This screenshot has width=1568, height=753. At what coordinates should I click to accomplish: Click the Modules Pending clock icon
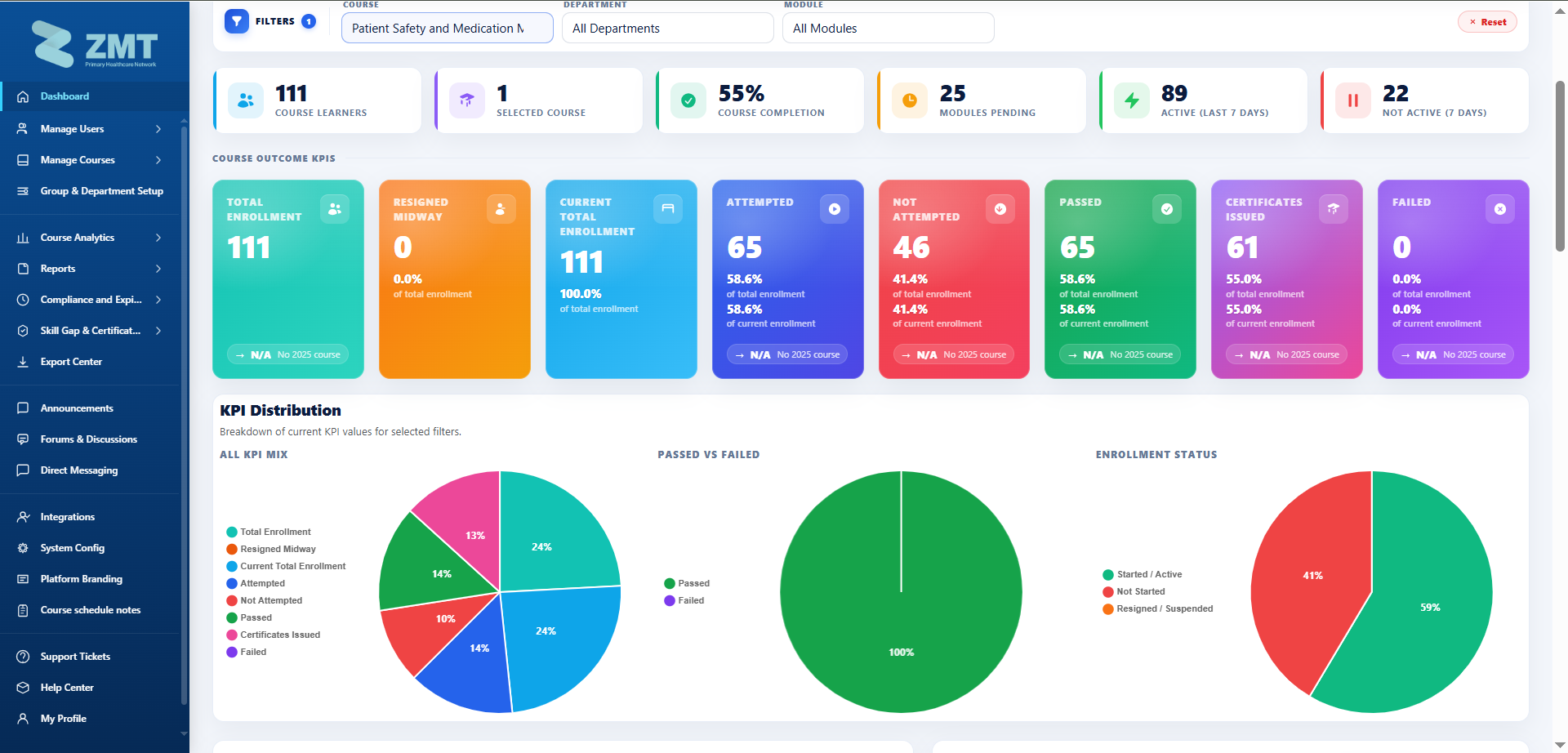(x=909, y=100)
